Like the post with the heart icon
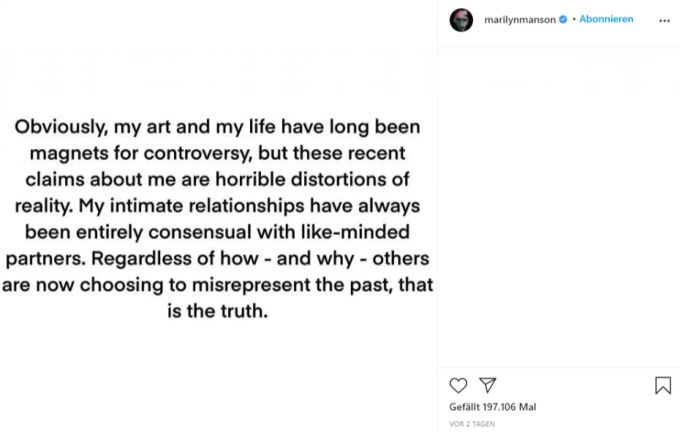680x432 pixels. (458, 385)
